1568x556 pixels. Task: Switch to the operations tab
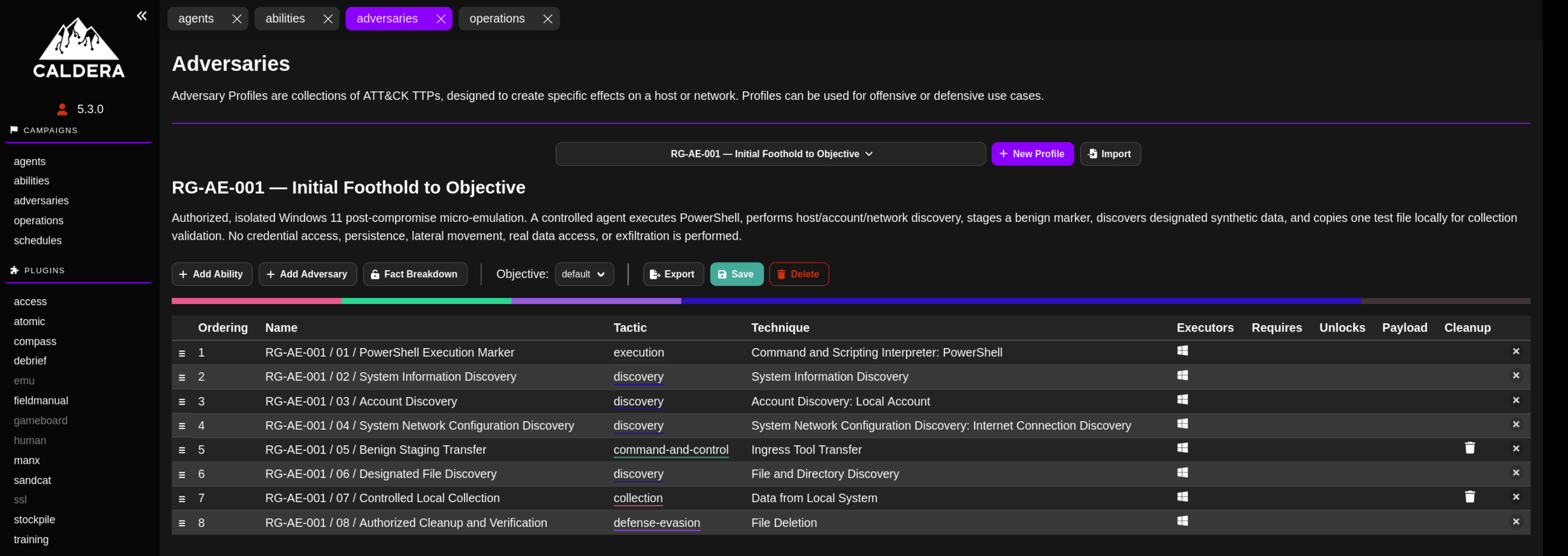[497, 19]
